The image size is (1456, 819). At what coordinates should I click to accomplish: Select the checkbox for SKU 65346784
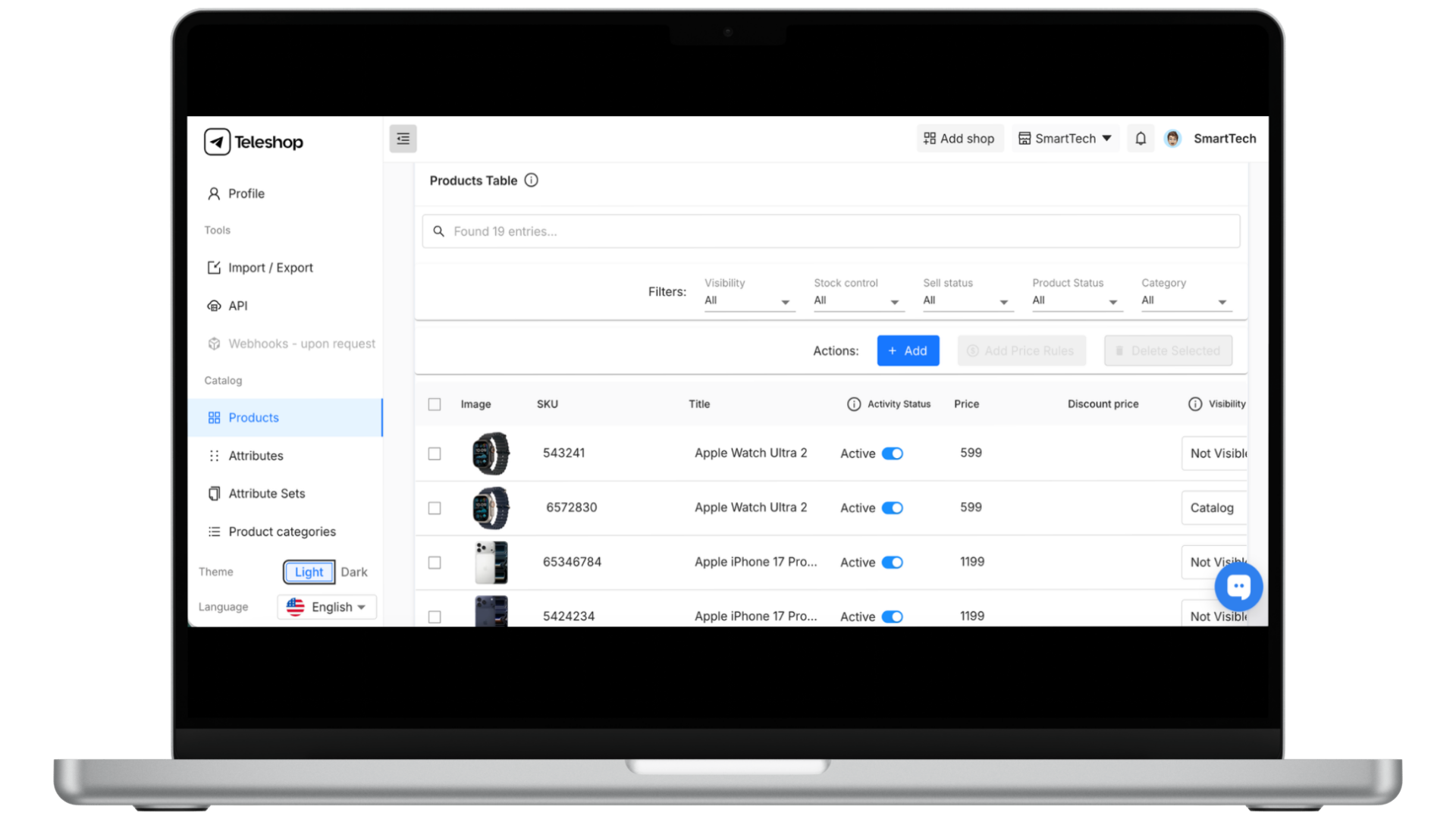click(435, 563)
